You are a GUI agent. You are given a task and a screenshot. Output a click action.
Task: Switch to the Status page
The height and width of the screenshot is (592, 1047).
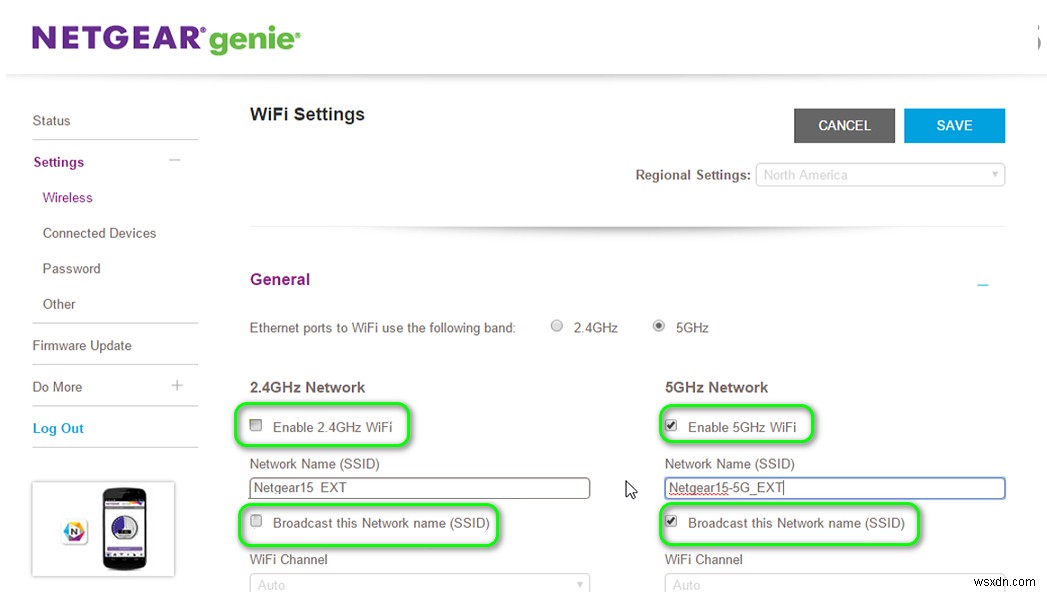(51, 120)
